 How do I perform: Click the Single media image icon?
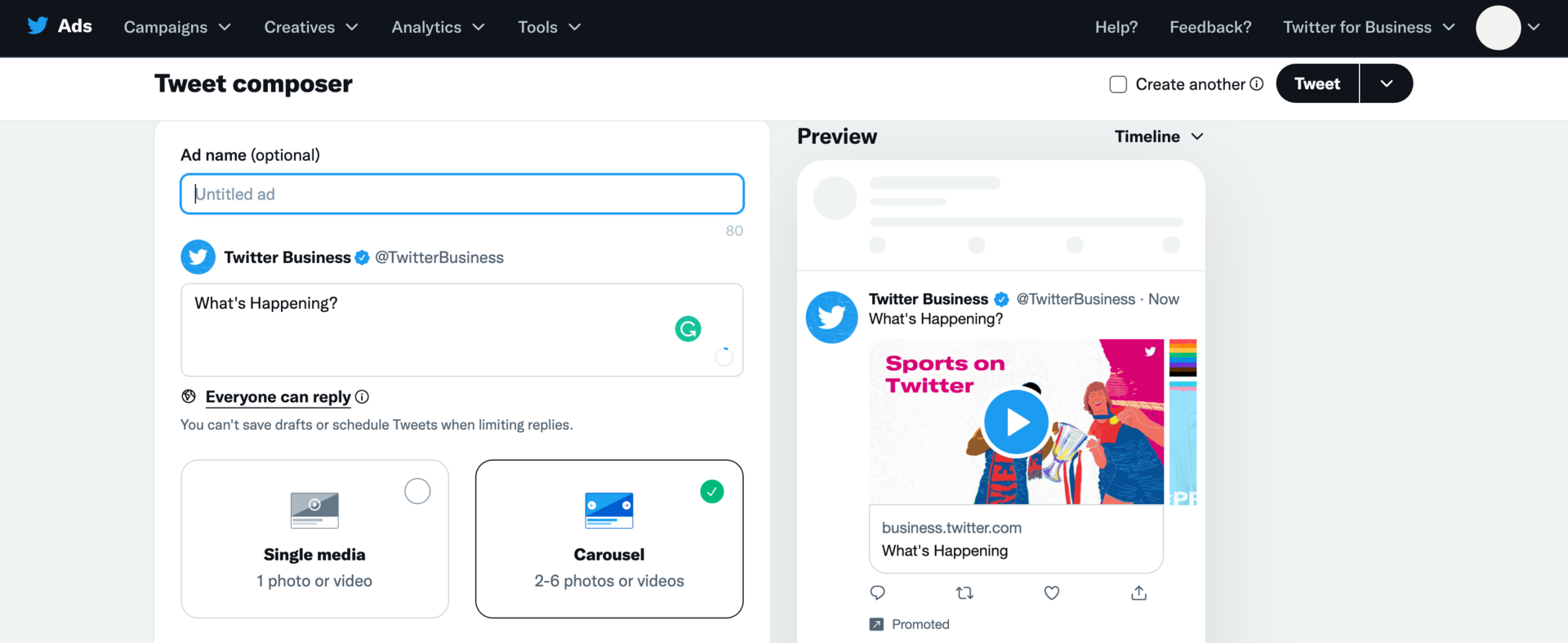314,511
